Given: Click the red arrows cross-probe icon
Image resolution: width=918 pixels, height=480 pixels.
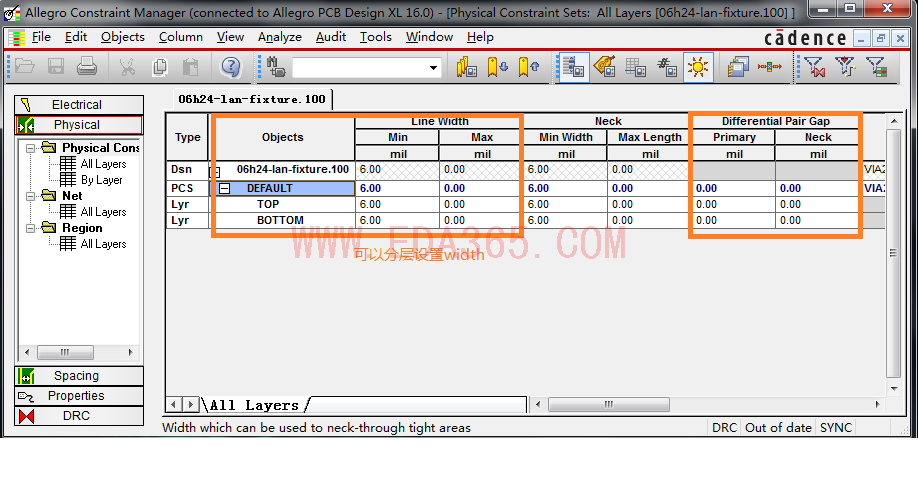Looking at the screenshot, I should [x=770, y=67].
